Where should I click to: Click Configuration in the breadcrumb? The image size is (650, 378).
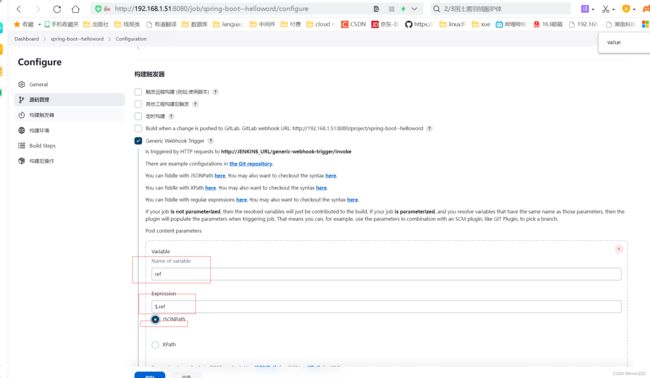(x=131, y=39)
